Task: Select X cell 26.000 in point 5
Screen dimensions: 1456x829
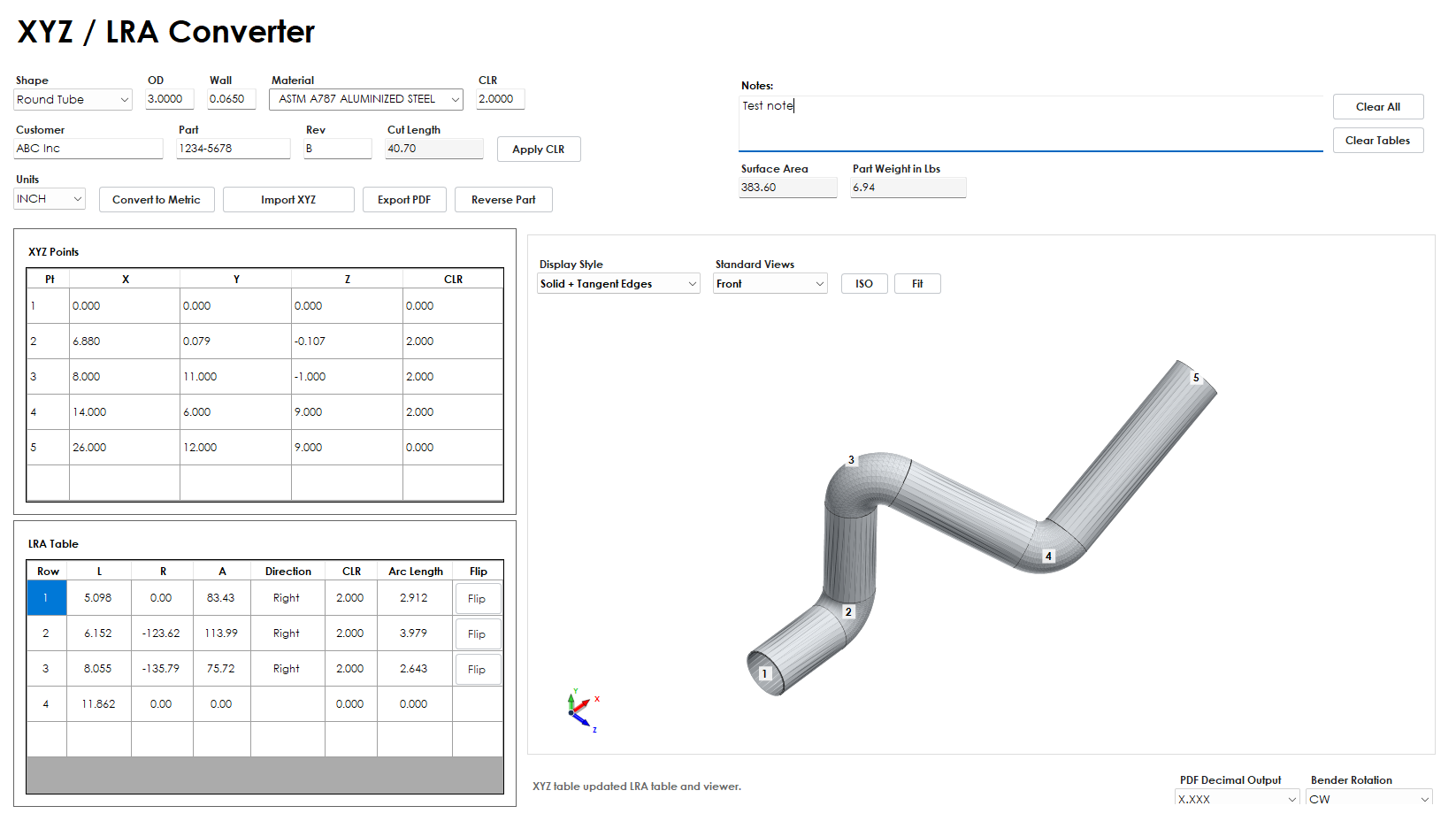Action: pos(125,448)
